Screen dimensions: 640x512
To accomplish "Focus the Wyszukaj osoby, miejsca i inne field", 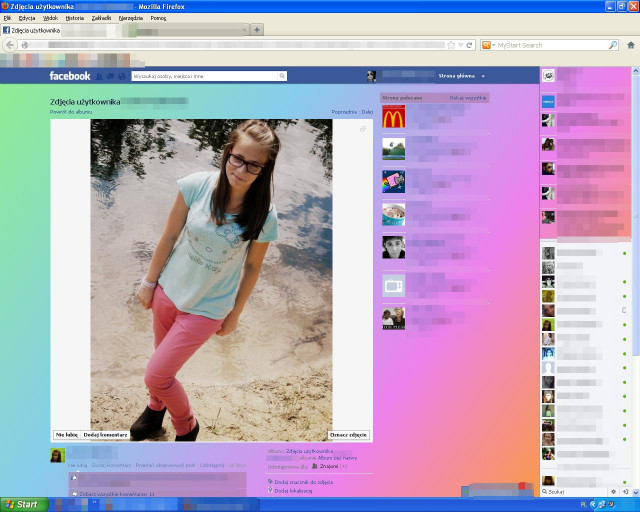I will click(x=204, y=76).
